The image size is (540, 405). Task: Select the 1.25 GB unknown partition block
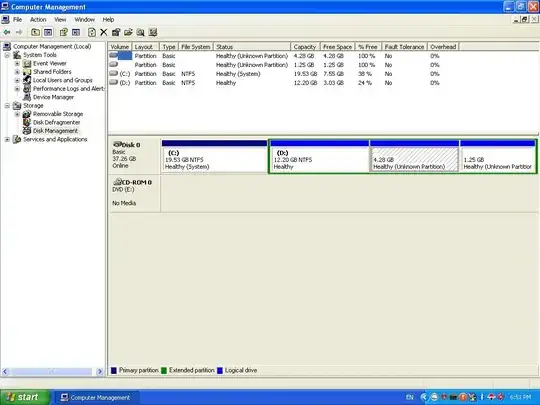pos(498,156)
